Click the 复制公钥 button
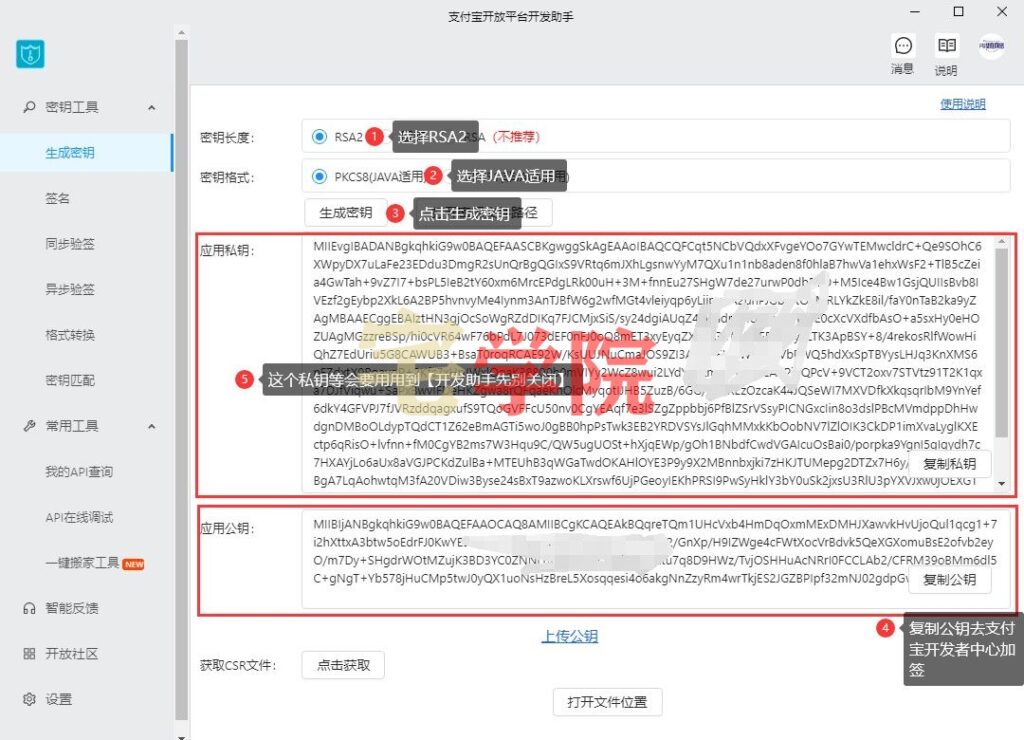Viewport: 1024px width, 740px height. 950,579
